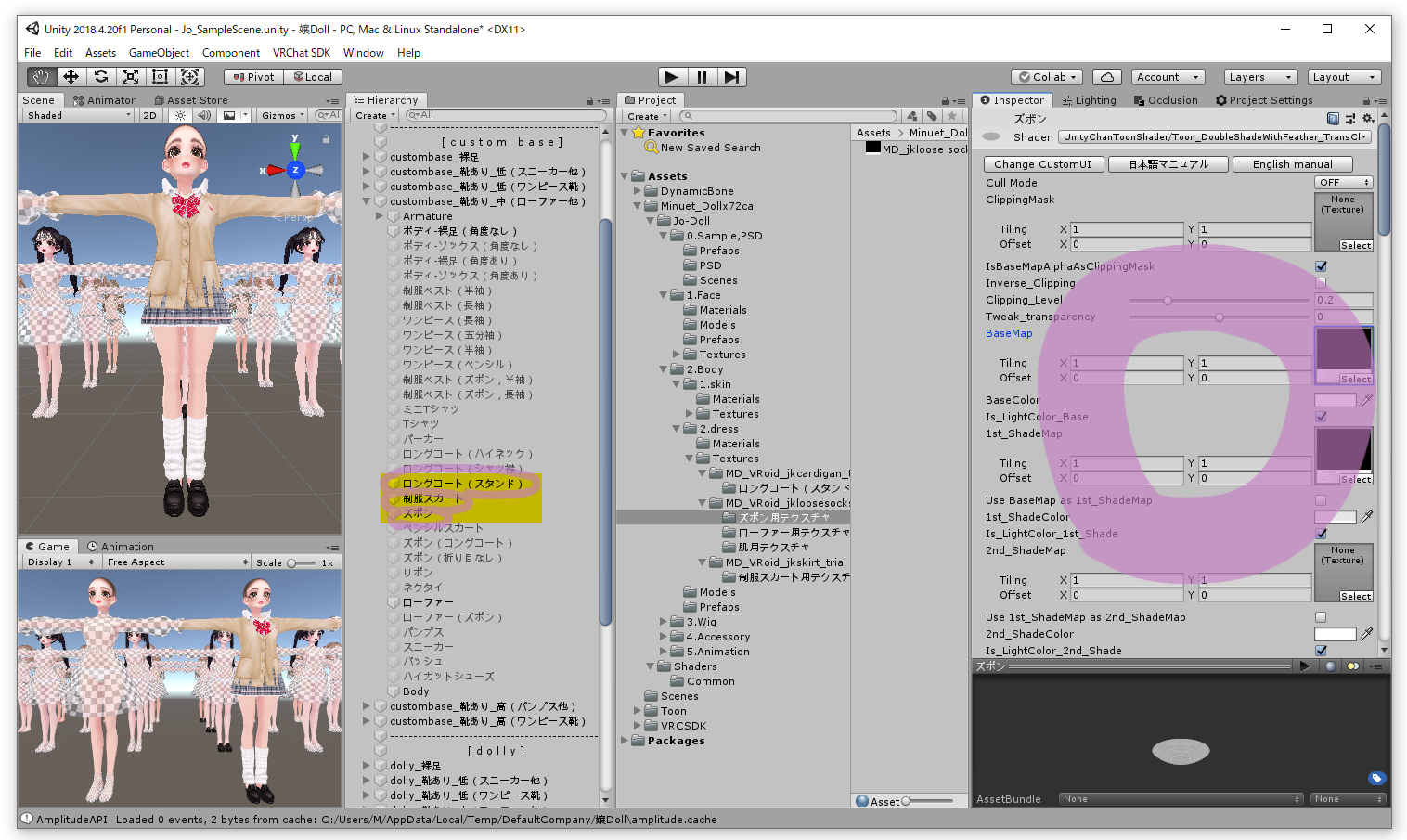Select the combined Transform tool
The image size is (1407, 840).
[x=190, y=77]
